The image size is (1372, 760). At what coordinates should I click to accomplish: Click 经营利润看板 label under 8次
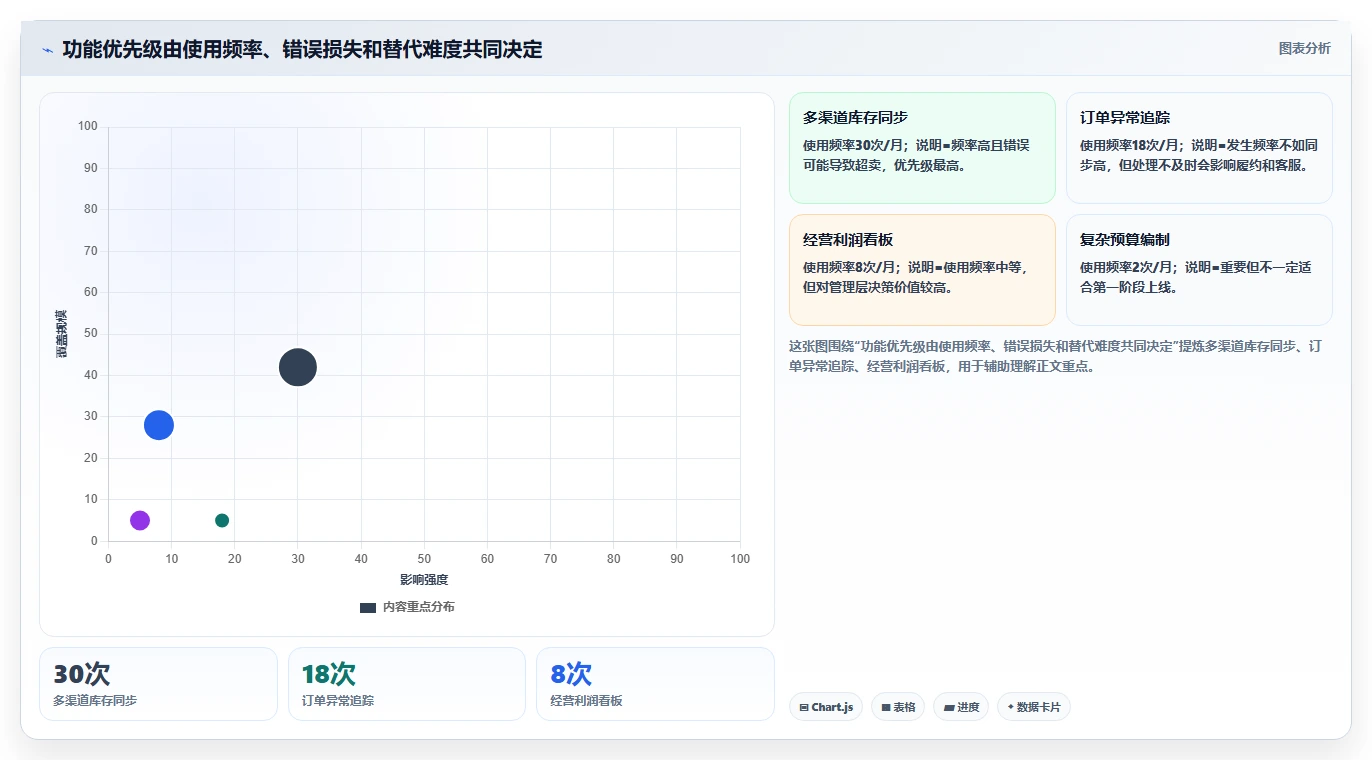pyautogui.click(x=586, y=701)
